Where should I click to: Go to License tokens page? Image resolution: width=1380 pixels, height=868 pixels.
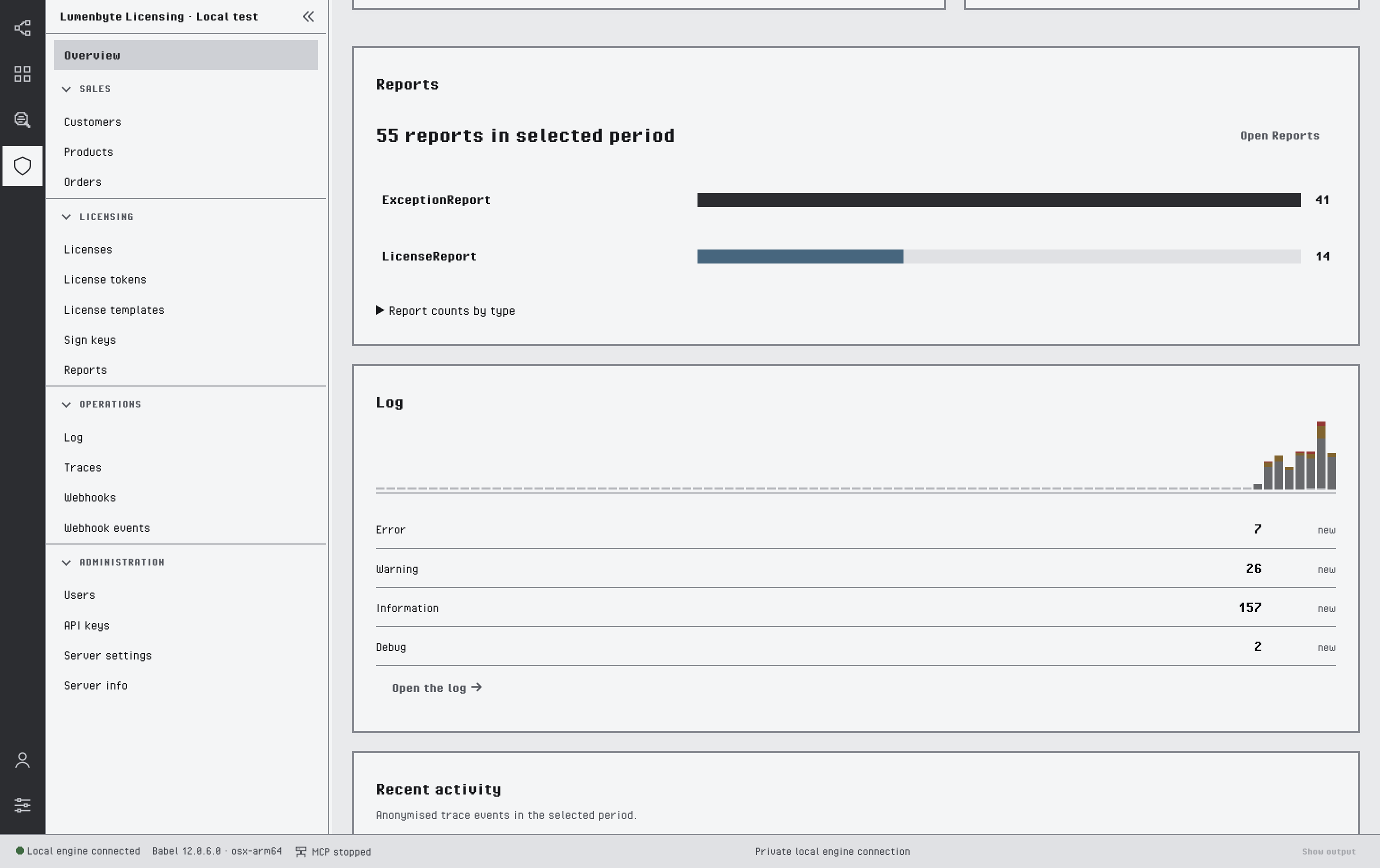click(x=105, y=279)
